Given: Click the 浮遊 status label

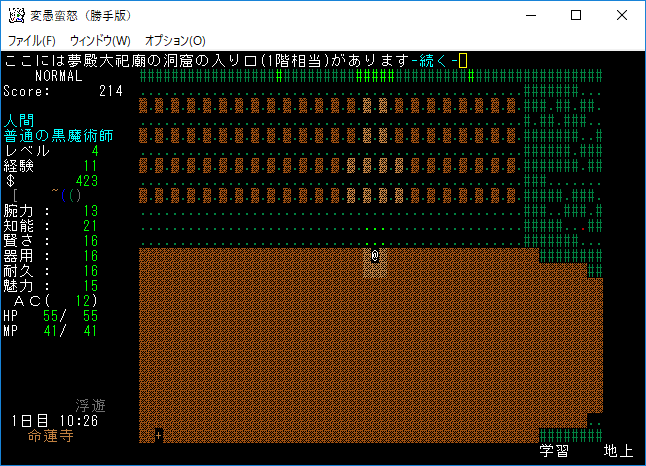Looking at the screenshot, I should coord(90,405).
